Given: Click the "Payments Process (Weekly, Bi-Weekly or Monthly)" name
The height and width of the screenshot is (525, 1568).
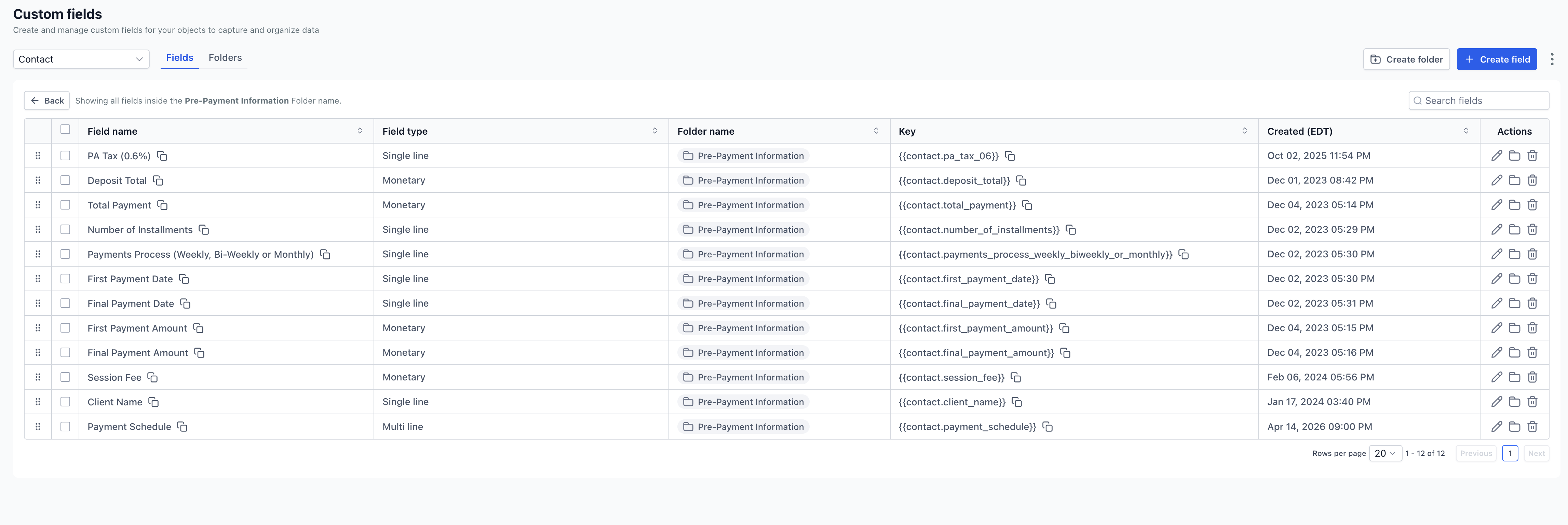Looking at the screenshot, I should click(x=200, y=255).
